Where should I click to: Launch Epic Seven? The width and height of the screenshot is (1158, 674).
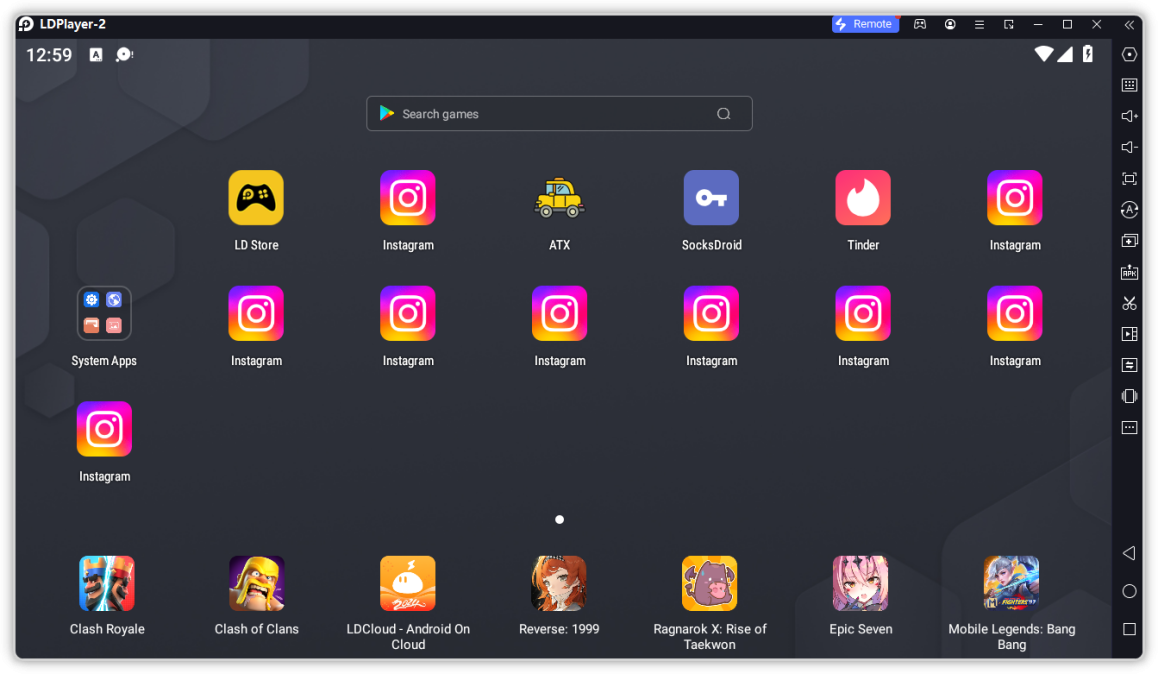pyautogui.click(x=860, y=583)
